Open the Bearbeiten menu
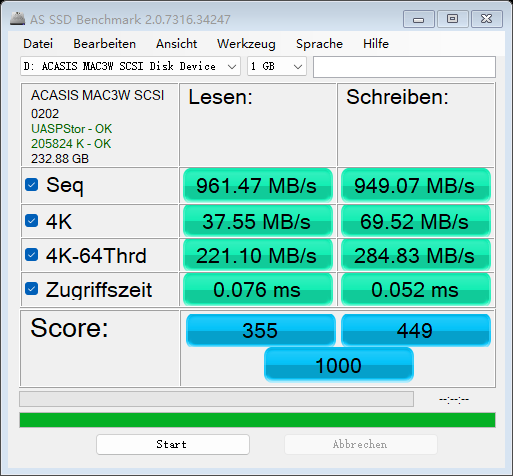Viewport: 513px width, 476px height. [105, 44]
